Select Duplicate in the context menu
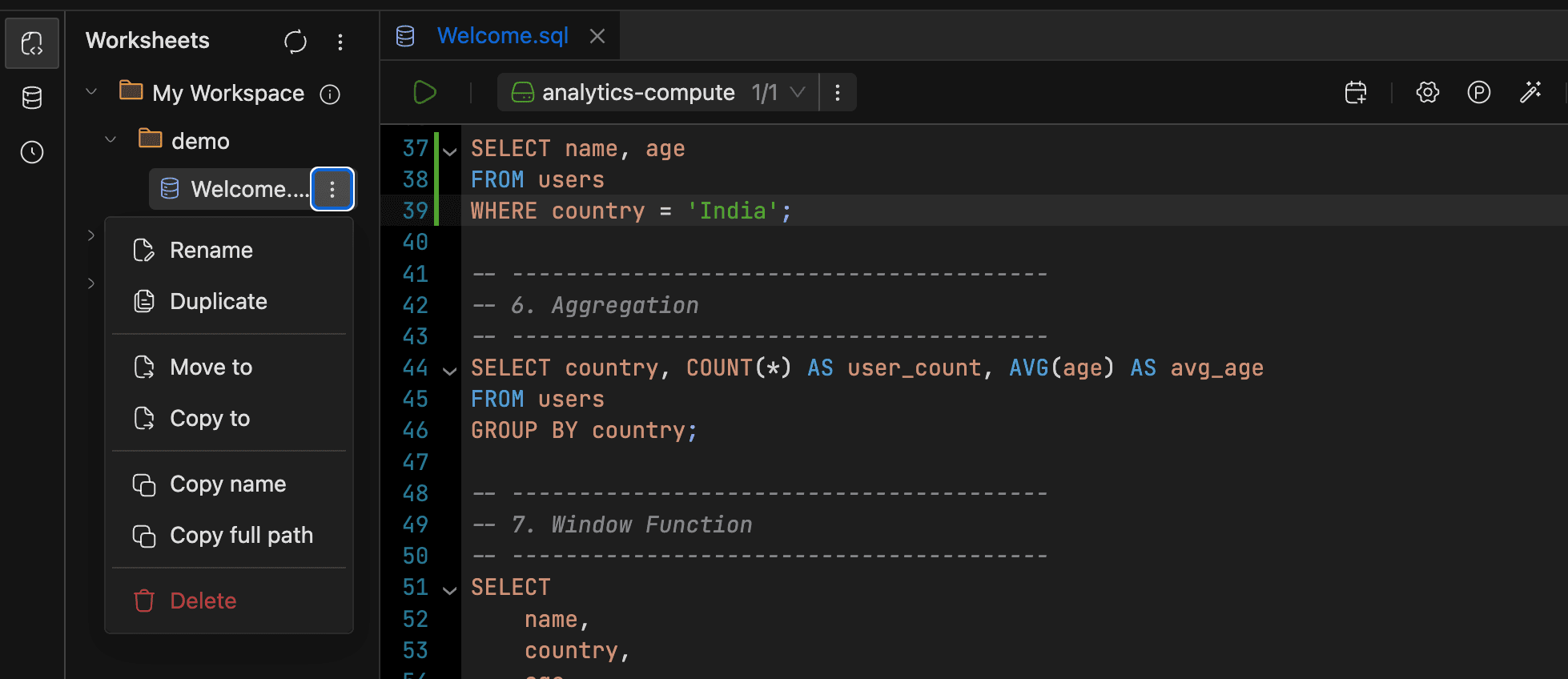Screen dimensions: 1568x679 click(218, 302)
